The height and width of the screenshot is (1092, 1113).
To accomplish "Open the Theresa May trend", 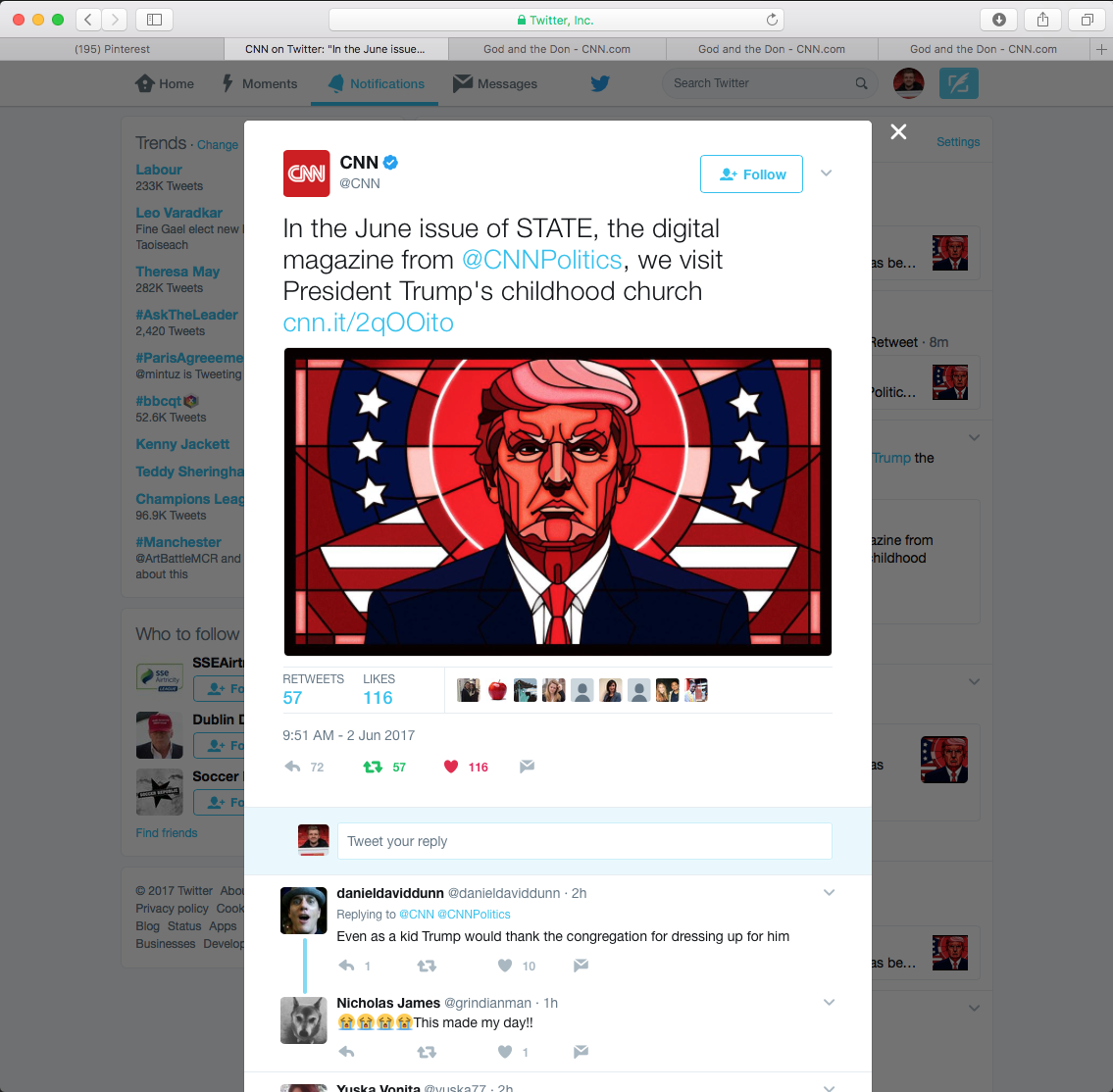I will tap(177, 272).
